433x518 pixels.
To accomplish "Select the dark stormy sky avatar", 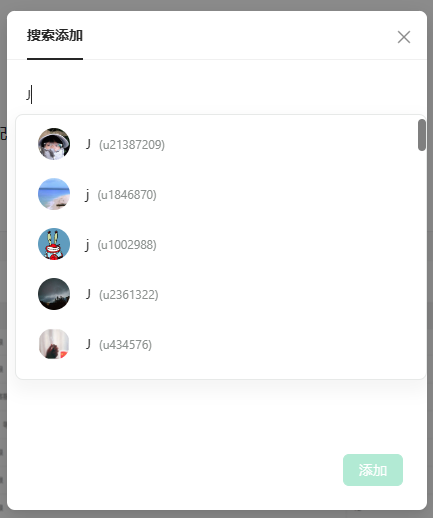I will click(x=54, y=294).
